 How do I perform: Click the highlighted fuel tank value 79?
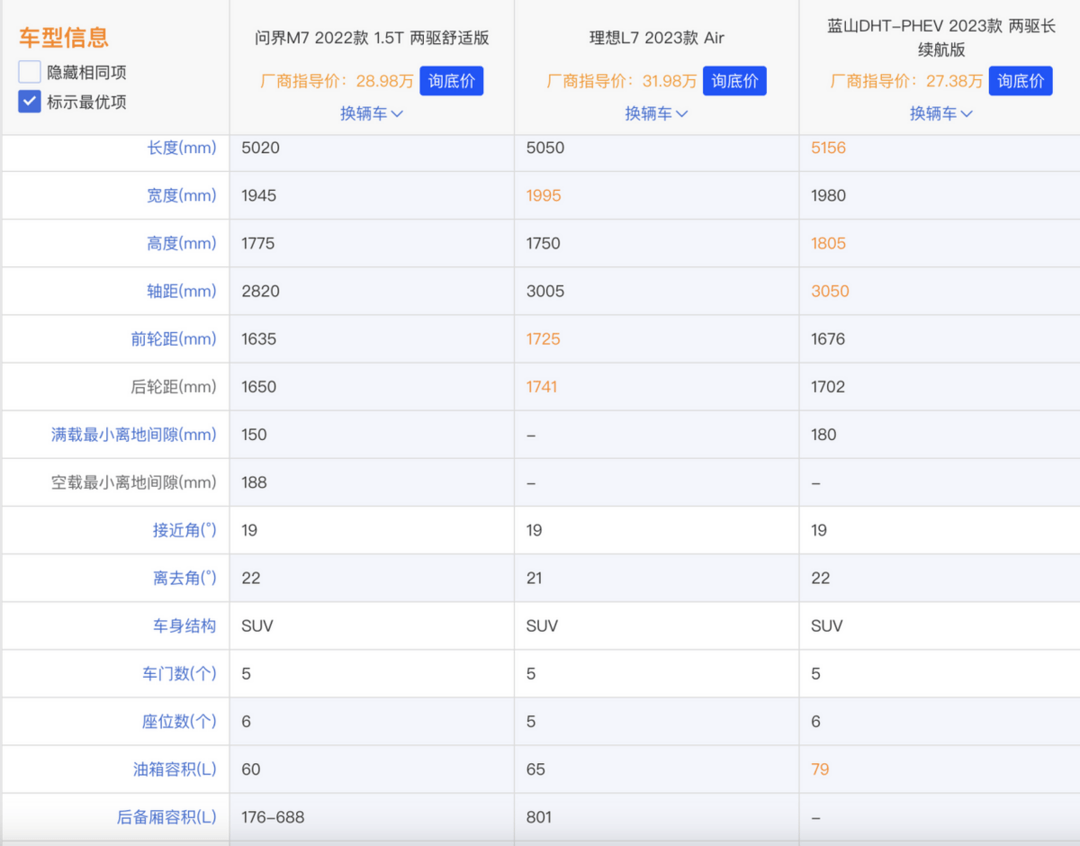point(820,769)
